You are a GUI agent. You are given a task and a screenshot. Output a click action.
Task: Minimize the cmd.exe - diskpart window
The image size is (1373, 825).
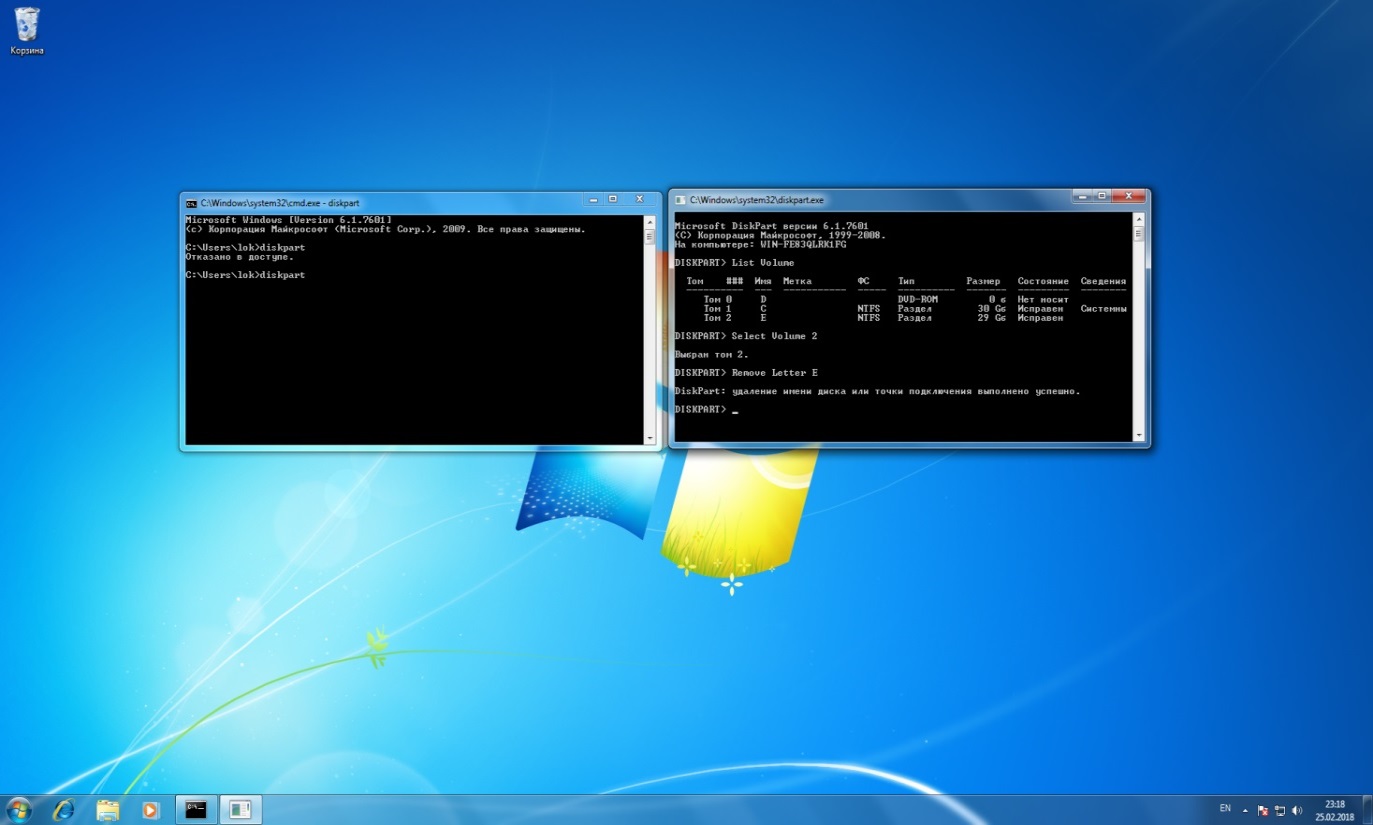593,199
